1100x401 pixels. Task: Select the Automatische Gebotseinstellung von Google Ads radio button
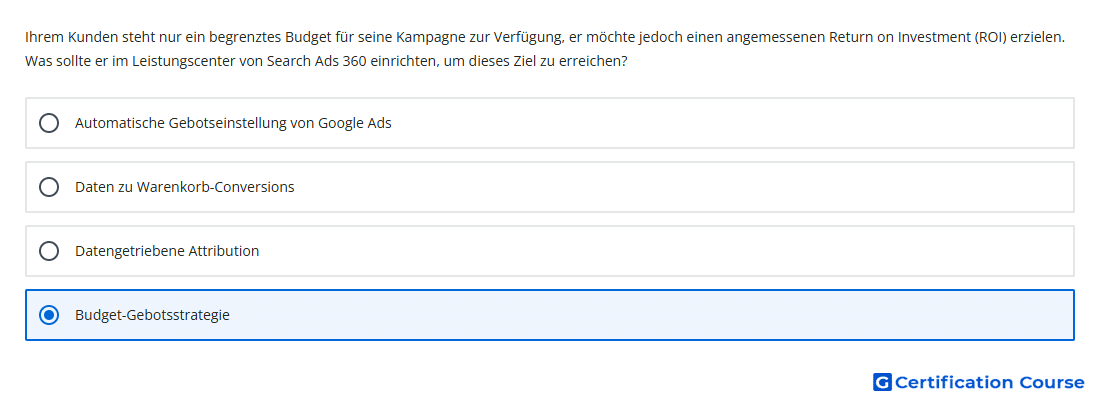pos(48,123)
